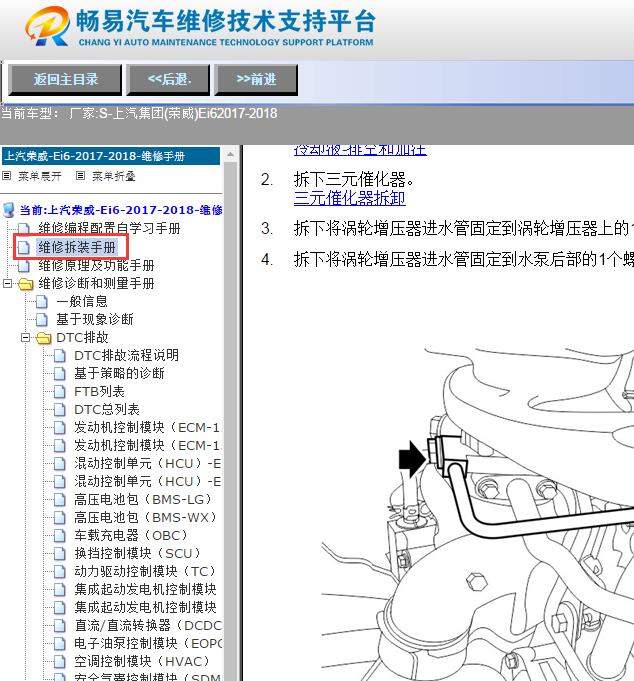
Task: Open DTC总列表 entry
Action: [107, 409]
